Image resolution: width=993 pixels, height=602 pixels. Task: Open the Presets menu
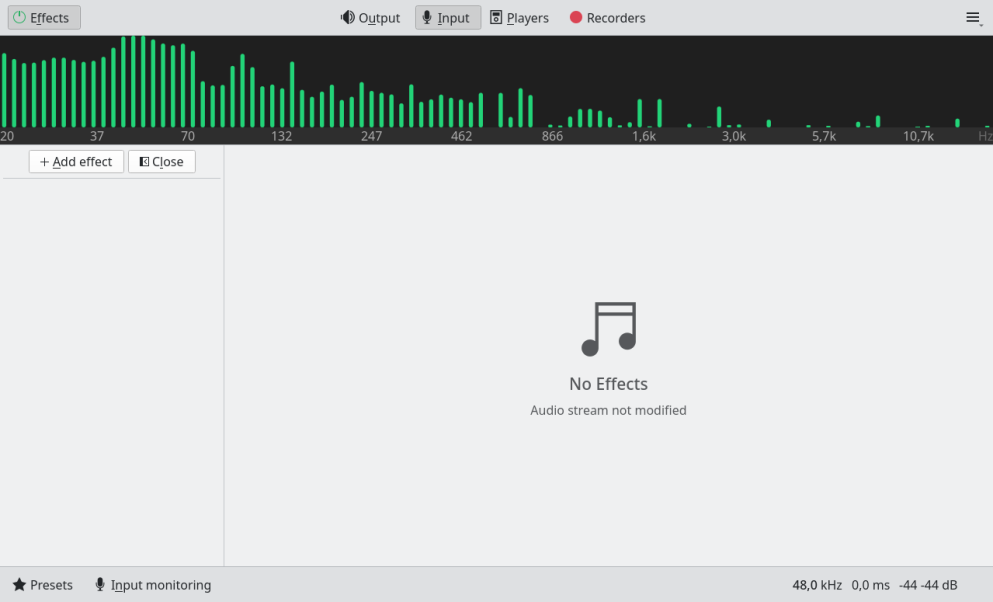pos(42,585)
